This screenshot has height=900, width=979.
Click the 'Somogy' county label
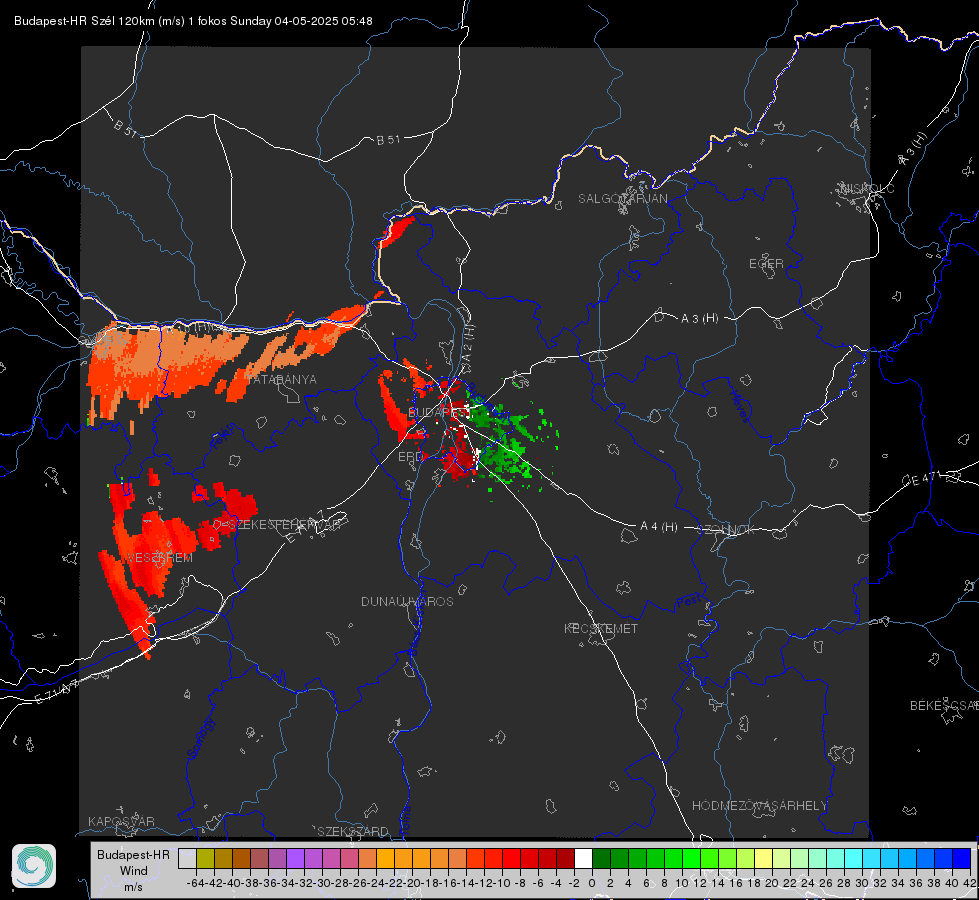[201, 737]
